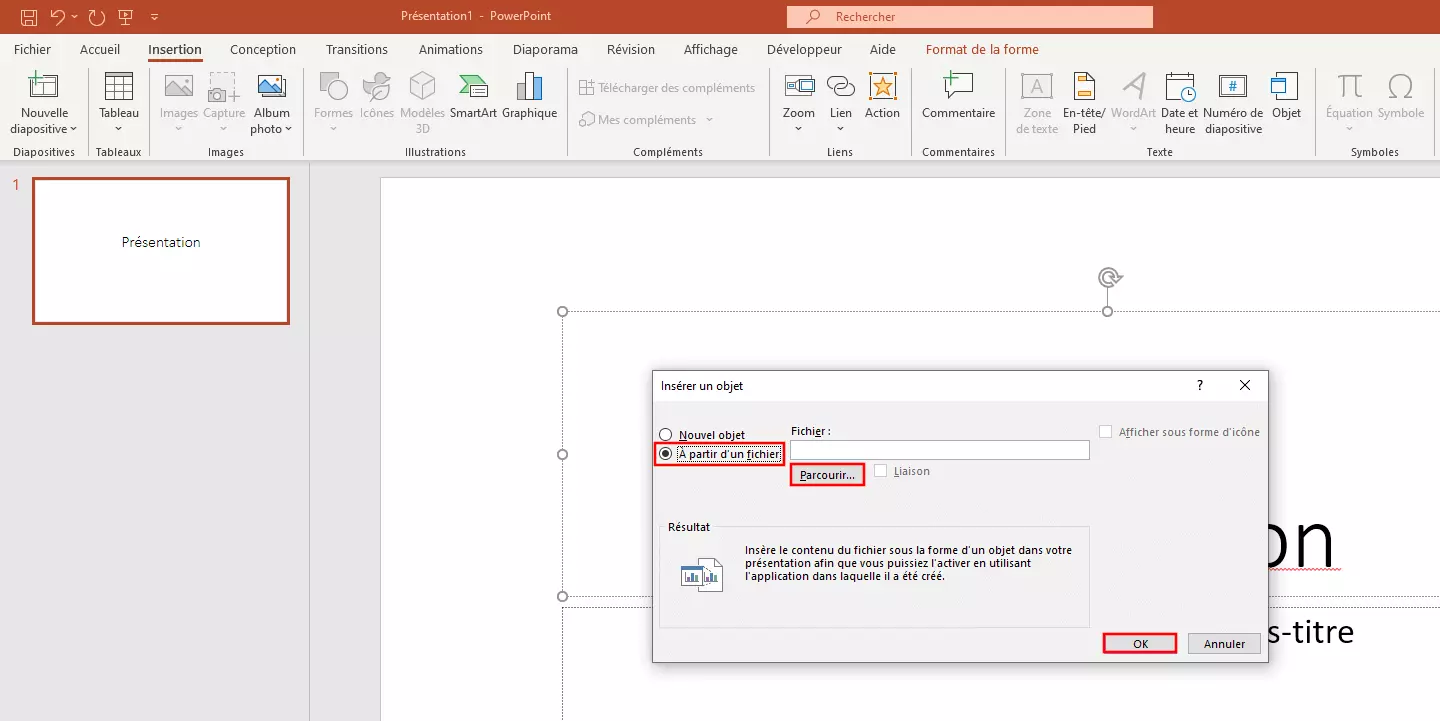1440x721 pixels.
Task: Click the Icônes icon
Action: (x=377, y=87)
